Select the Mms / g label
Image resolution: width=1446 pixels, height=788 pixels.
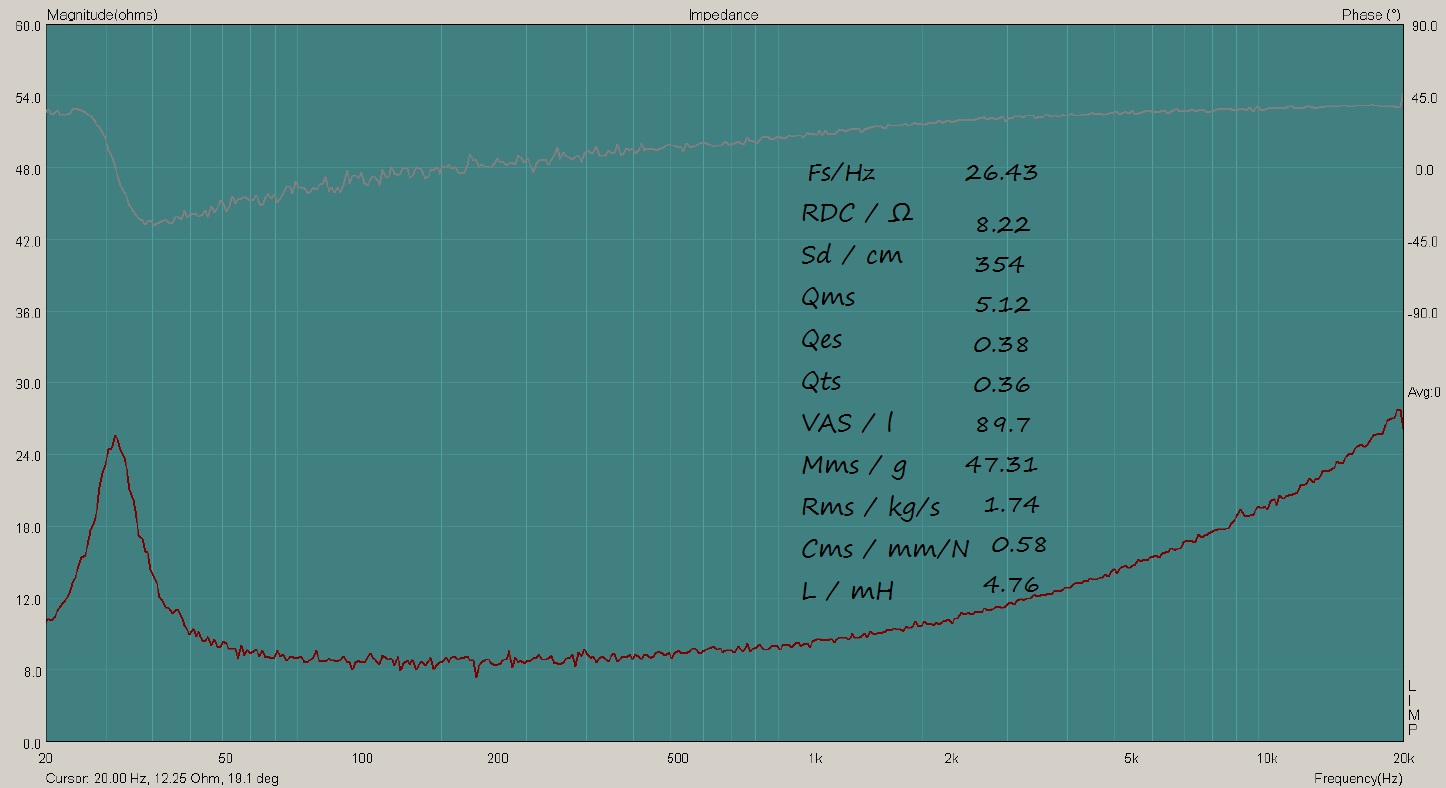pos(854,466)
